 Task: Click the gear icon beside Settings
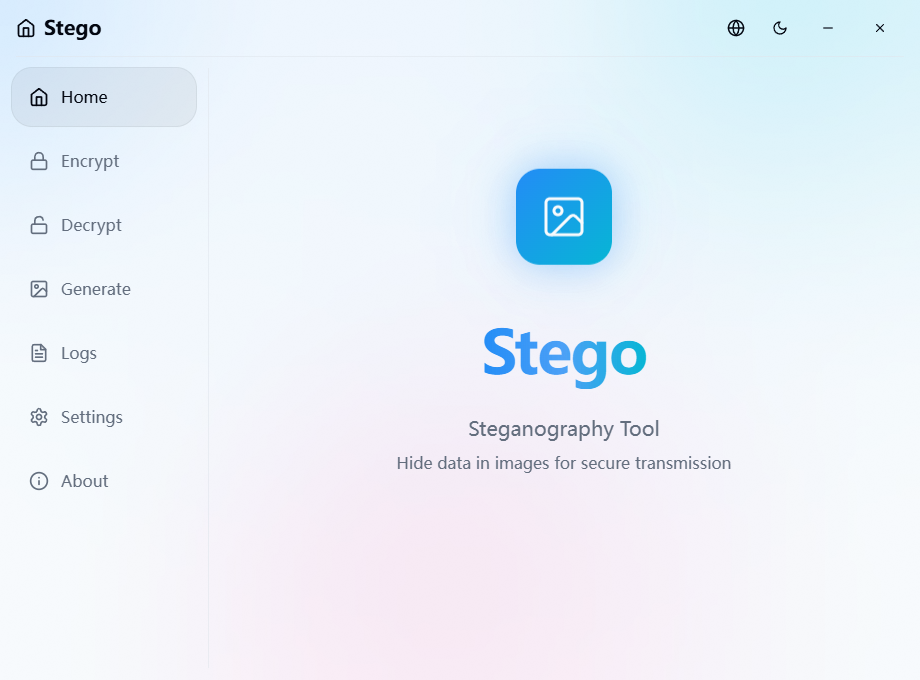click(39, 417)
